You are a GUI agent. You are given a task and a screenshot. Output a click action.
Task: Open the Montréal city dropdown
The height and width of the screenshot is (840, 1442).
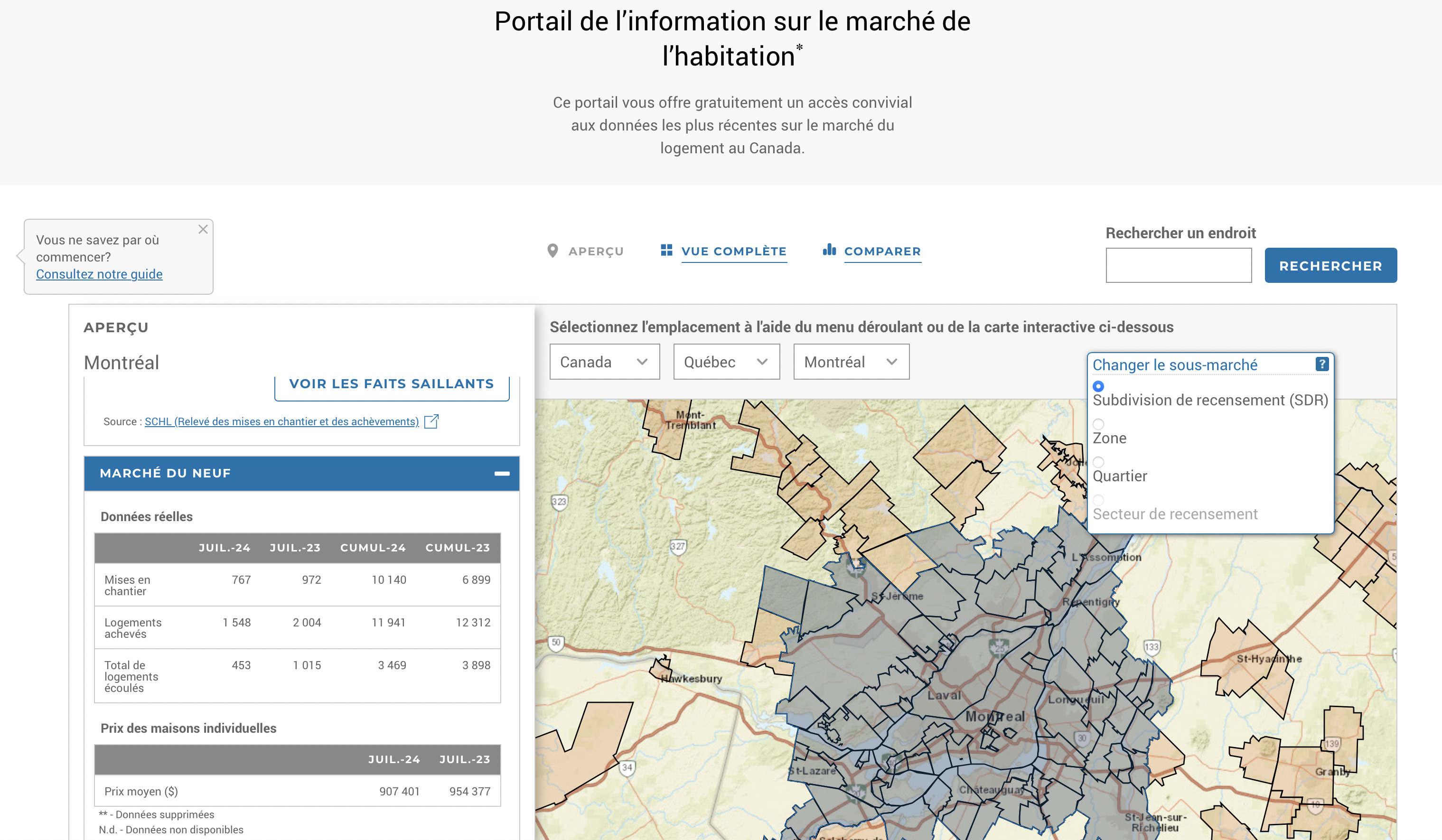coord(851,362)
